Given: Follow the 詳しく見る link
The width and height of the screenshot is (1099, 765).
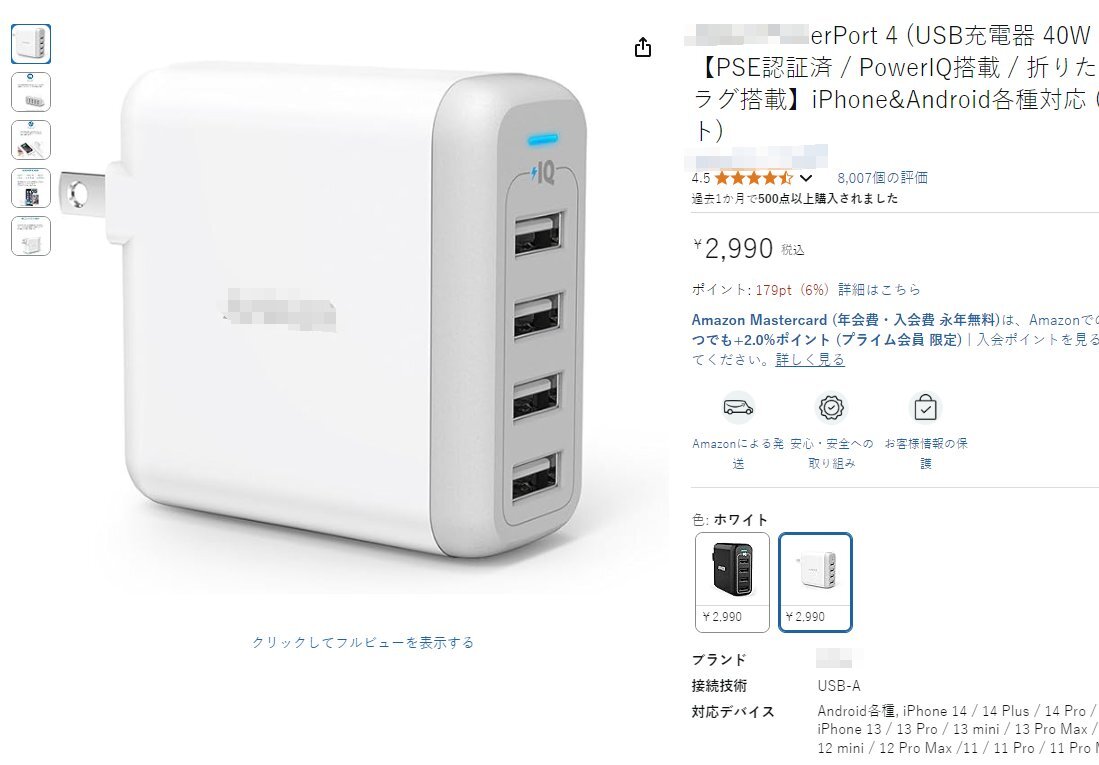Looking at the screenshot, I should [810, 360].
